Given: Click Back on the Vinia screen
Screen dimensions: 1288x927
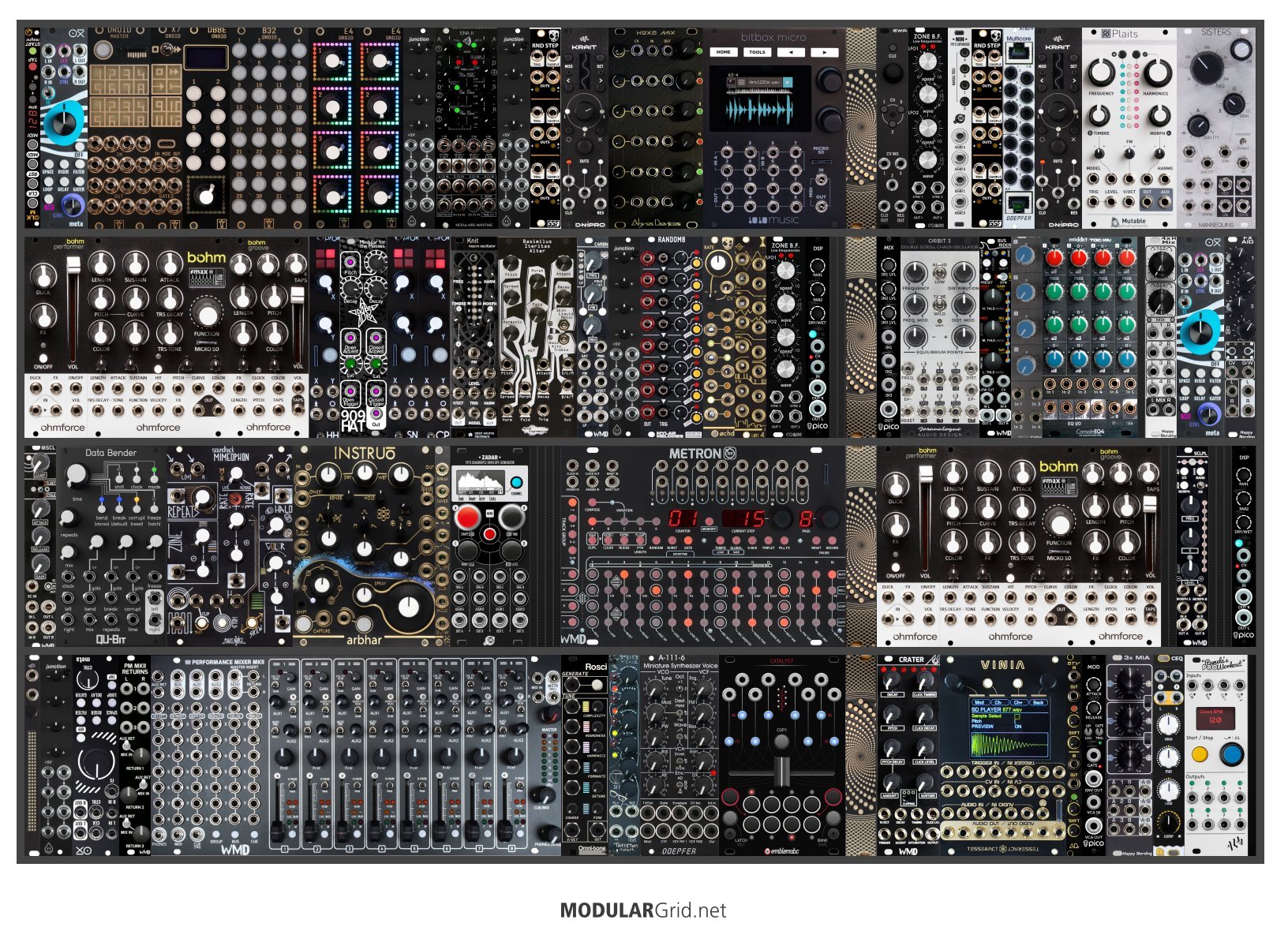Looking at the screenshot, I should (1038, 701).
